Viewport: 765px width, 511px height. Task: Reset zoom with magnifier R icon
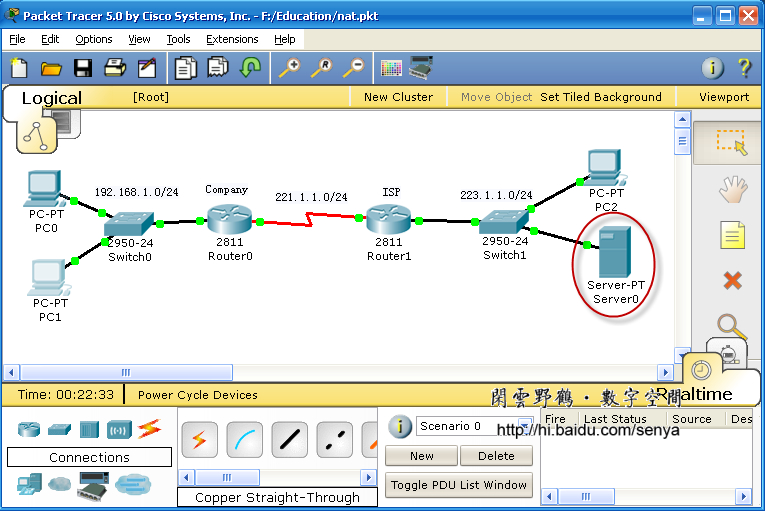coord(322,68)
